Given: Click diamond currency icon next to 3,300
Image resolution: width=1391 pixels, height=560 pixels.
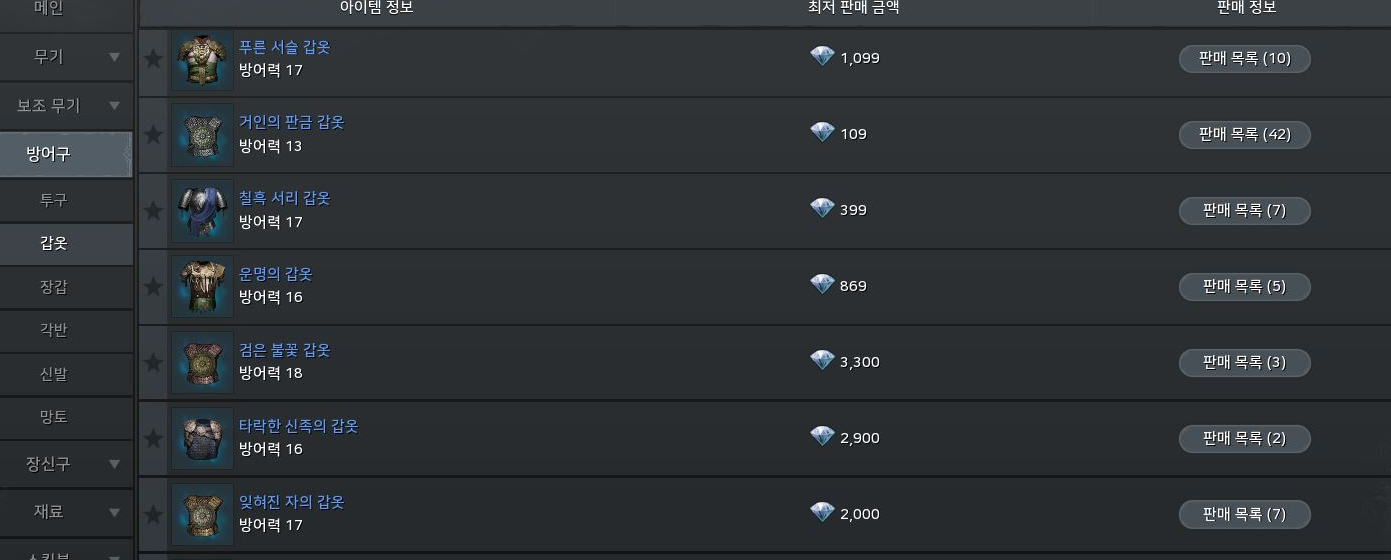Looking at the screenshot, I should (x=822, y=360).
